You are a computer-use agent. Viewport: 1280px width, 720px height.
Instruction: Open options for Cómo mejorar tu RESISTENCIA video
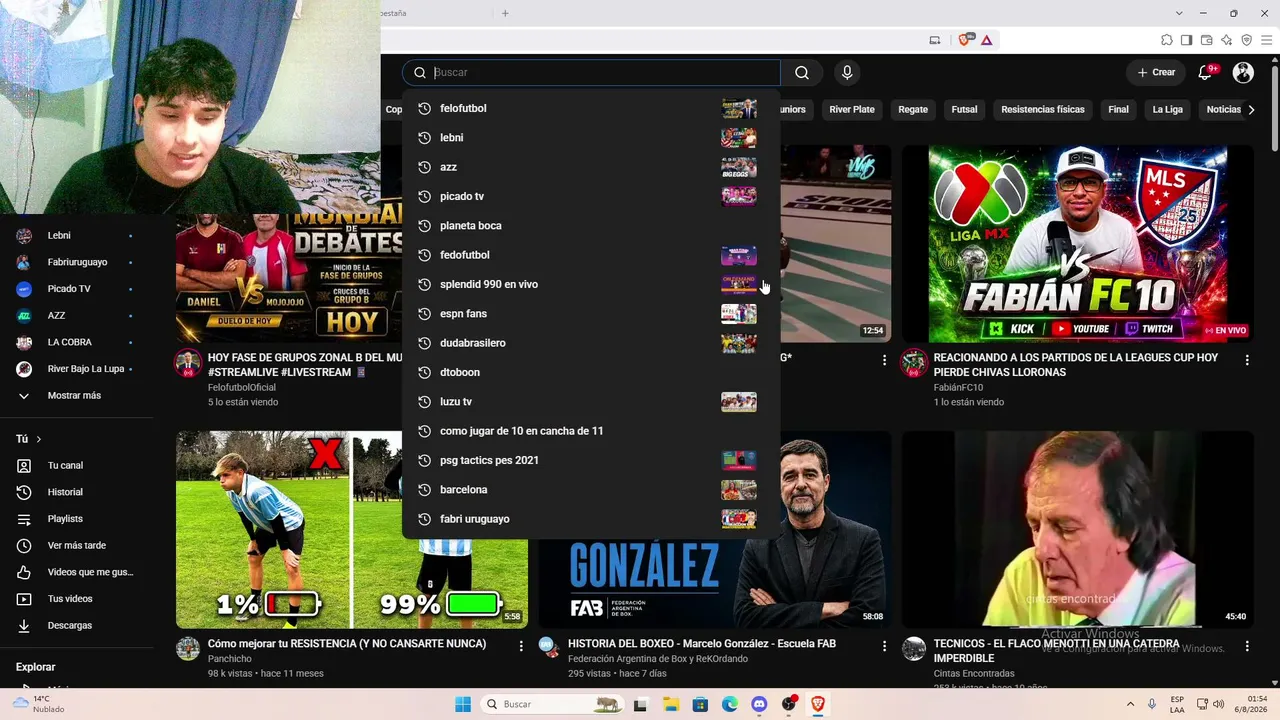pos(521,646)
